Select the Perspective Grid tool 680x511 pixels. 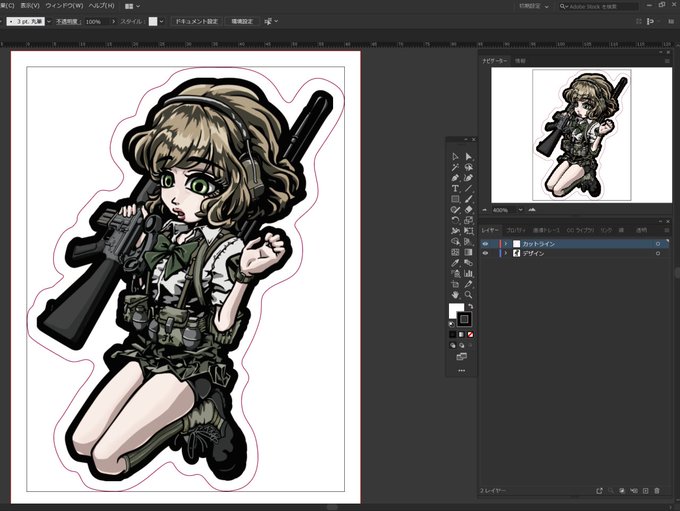(x=468, y=241)
